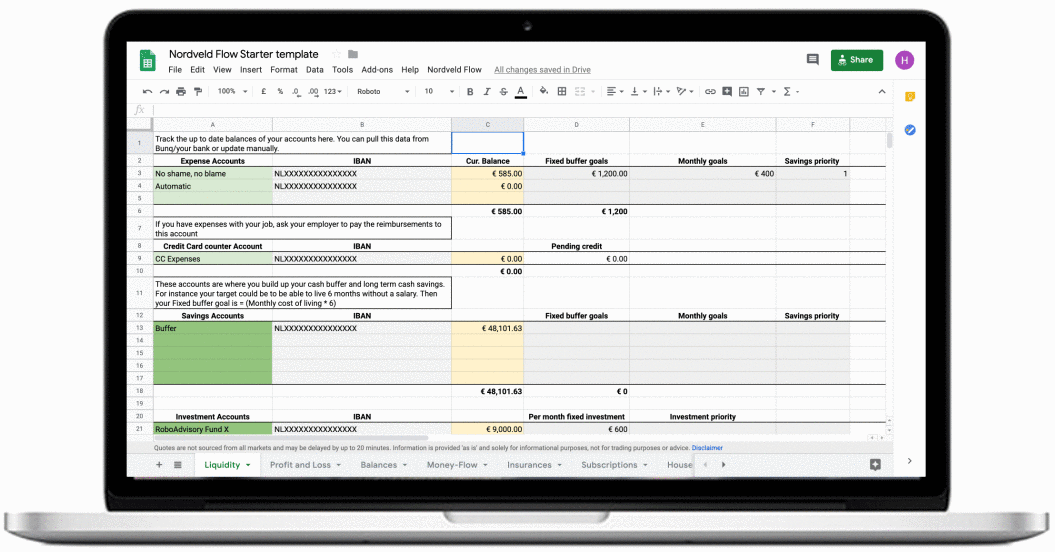Open the Google Sheets home icon

(x=147, y=60)
